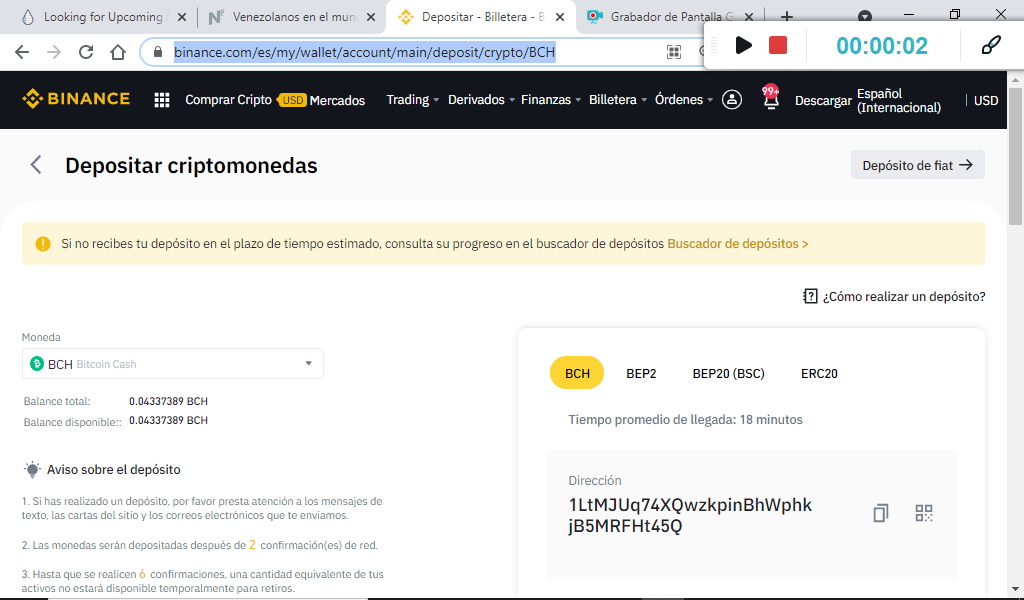Viewport: 1024px width, 600px height.
Task: Open the apps grid menu icon
Action: tap(162, 100)
